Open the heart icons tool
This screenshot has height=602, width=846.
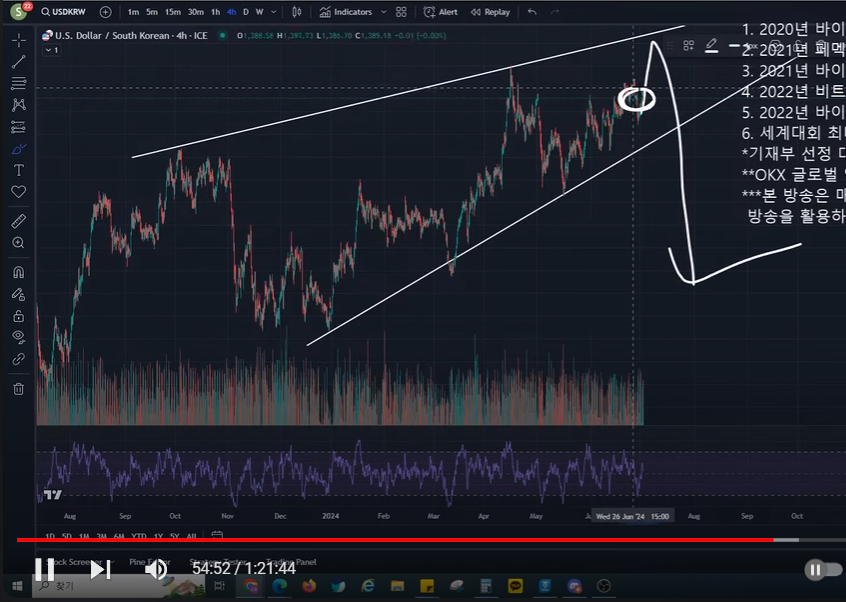pyautogui.click(x=19, y=191)
